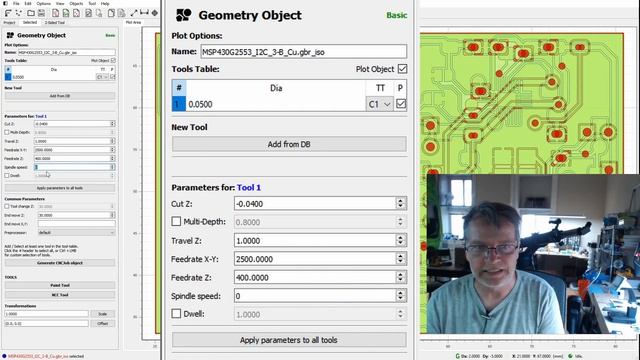Click the Dia column header in enlarged table

tap(276, 88)
